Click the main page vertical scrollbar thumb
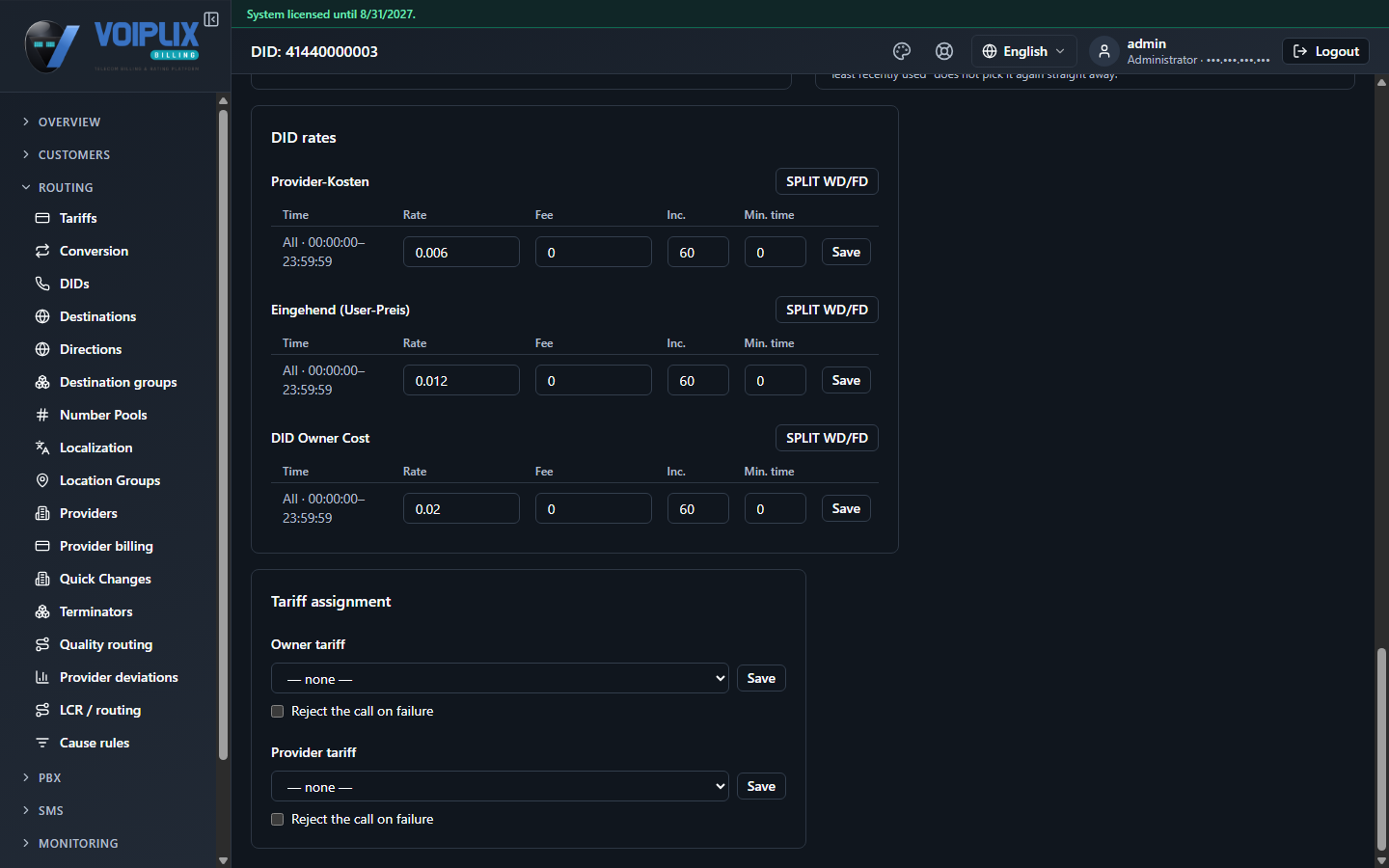 [x=1381, y=749]
